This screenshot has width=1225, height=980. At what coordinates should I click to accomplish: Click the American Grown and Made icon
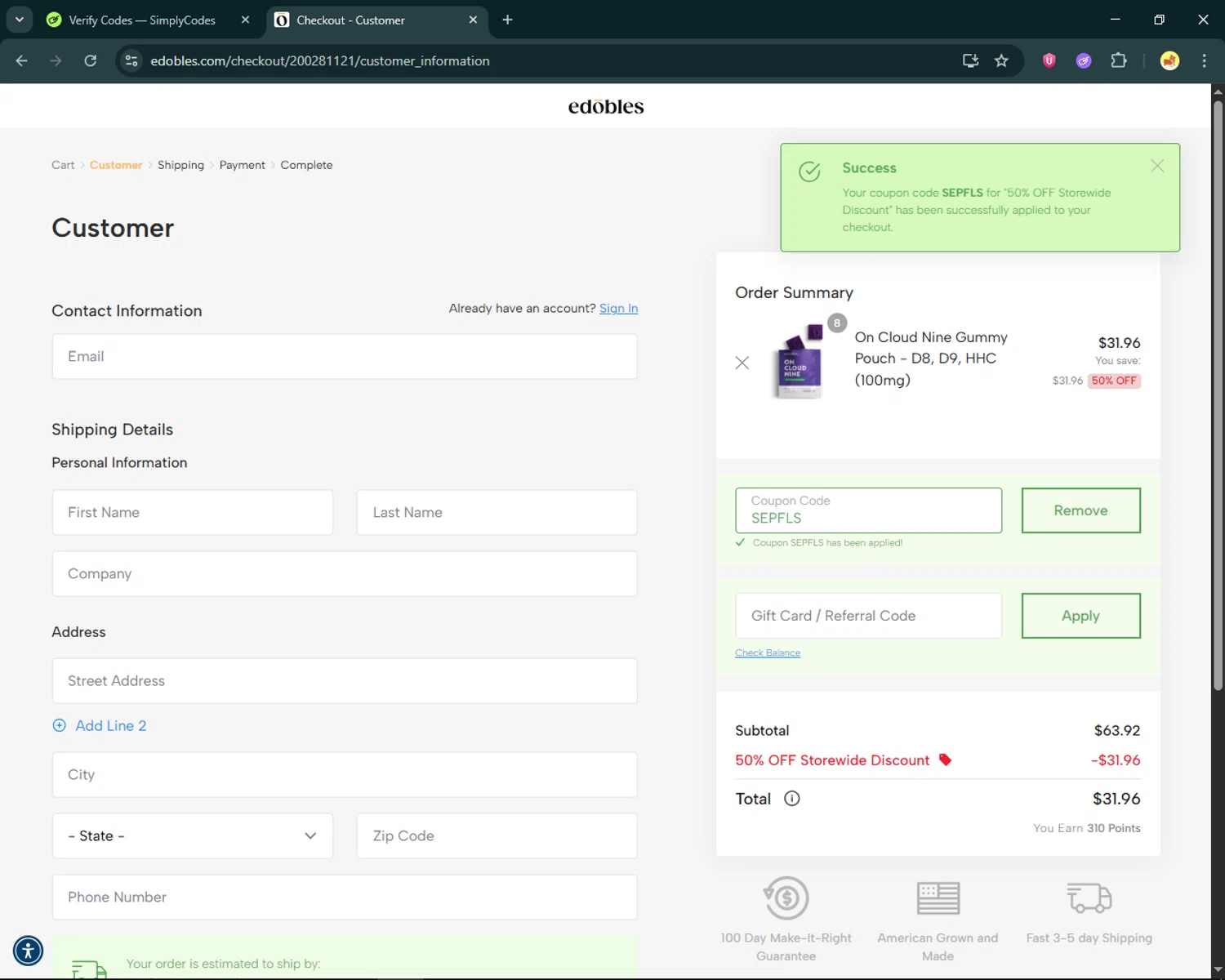click(x=938, y=898)
